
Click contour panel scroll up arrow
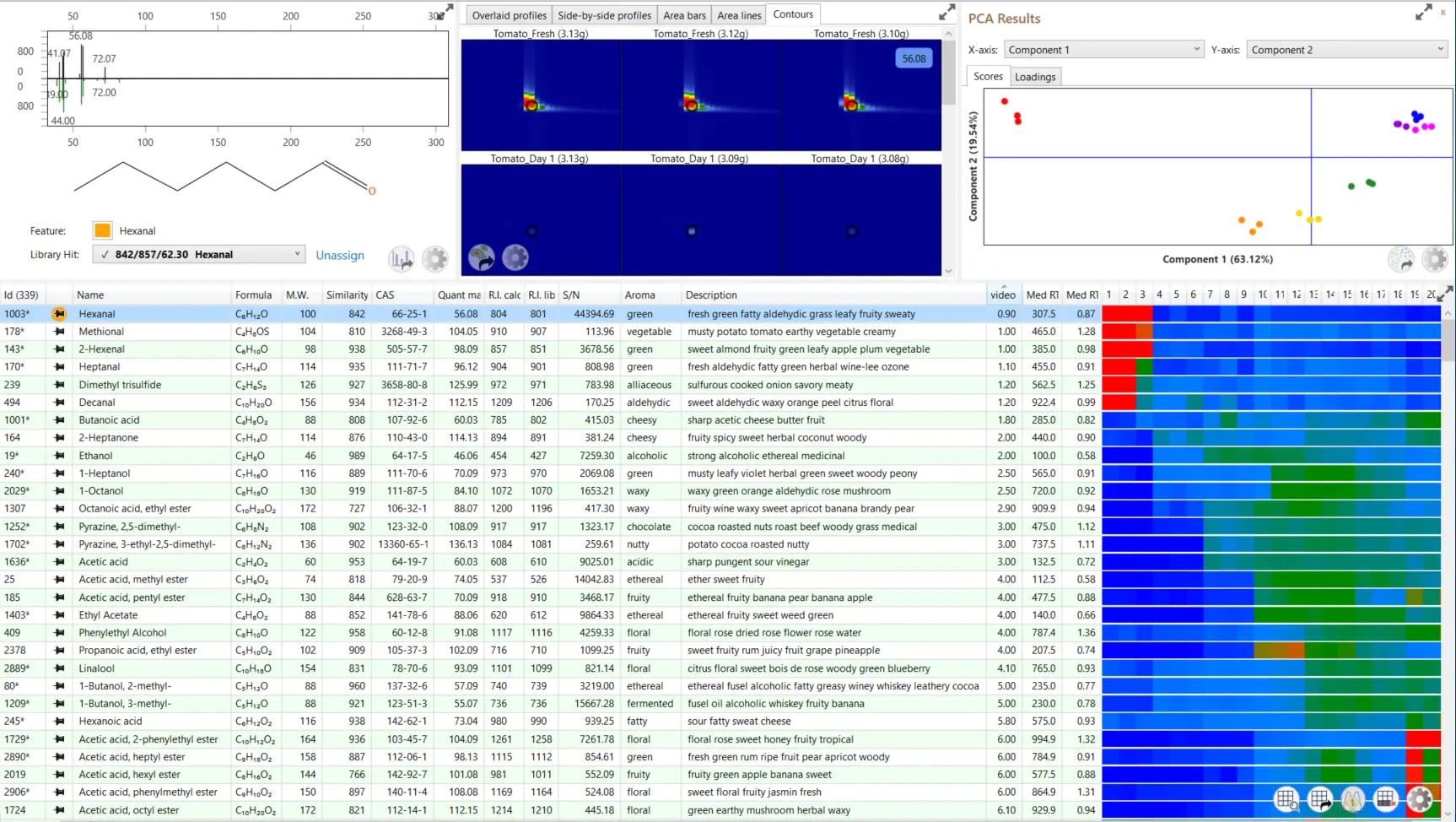pyautogui.click(x=948, y=34)
